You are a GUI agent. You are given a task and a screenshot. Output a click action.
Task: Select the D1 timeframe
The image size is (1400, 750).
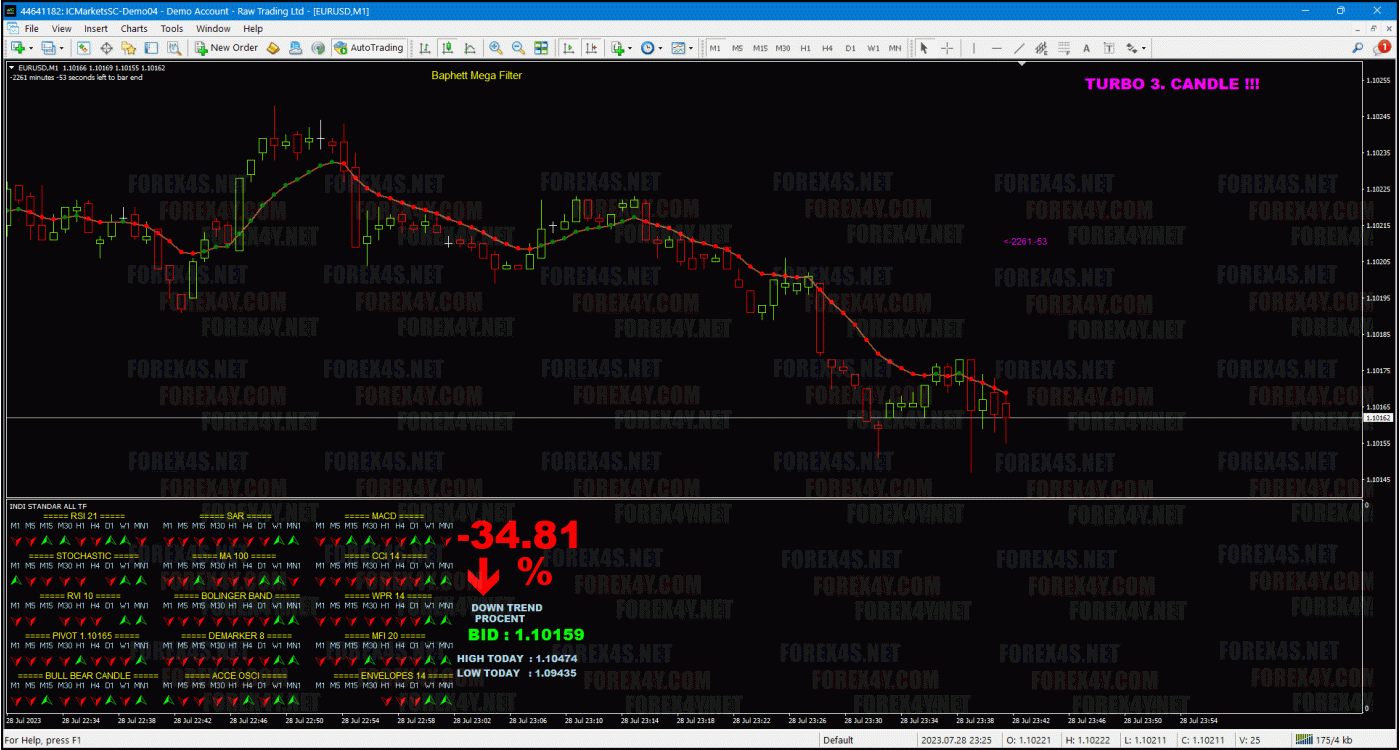coord(850,48)
